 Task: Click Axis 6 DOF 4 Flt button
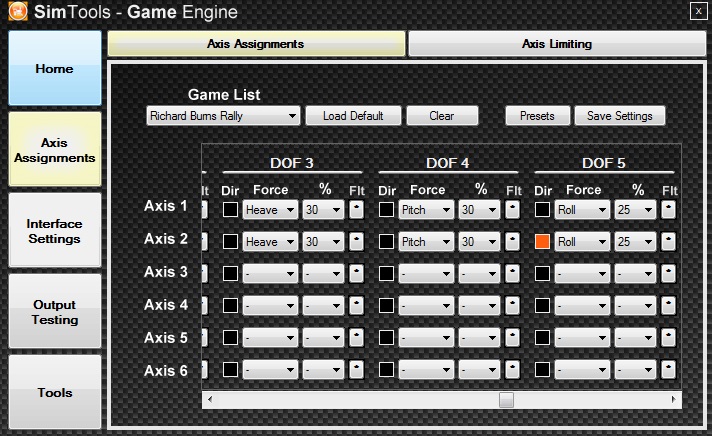[513, 370]
